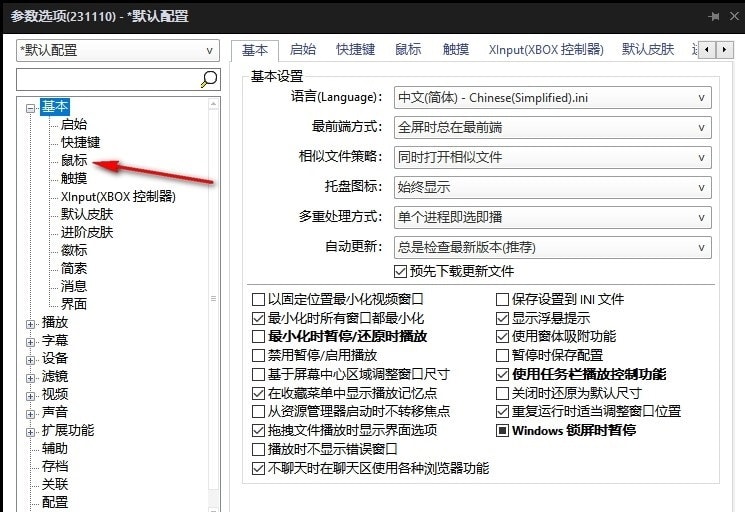Select the 基本 tab
Screen dimensions: 745x512
pos(255,50)
